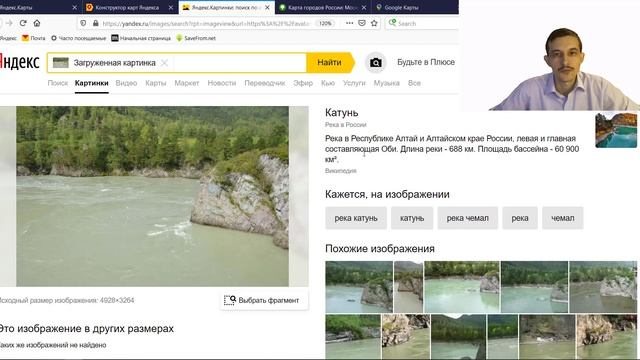Click the Pocket save icon in address bar
Viewport: 640px width, 360px height.
362,23
